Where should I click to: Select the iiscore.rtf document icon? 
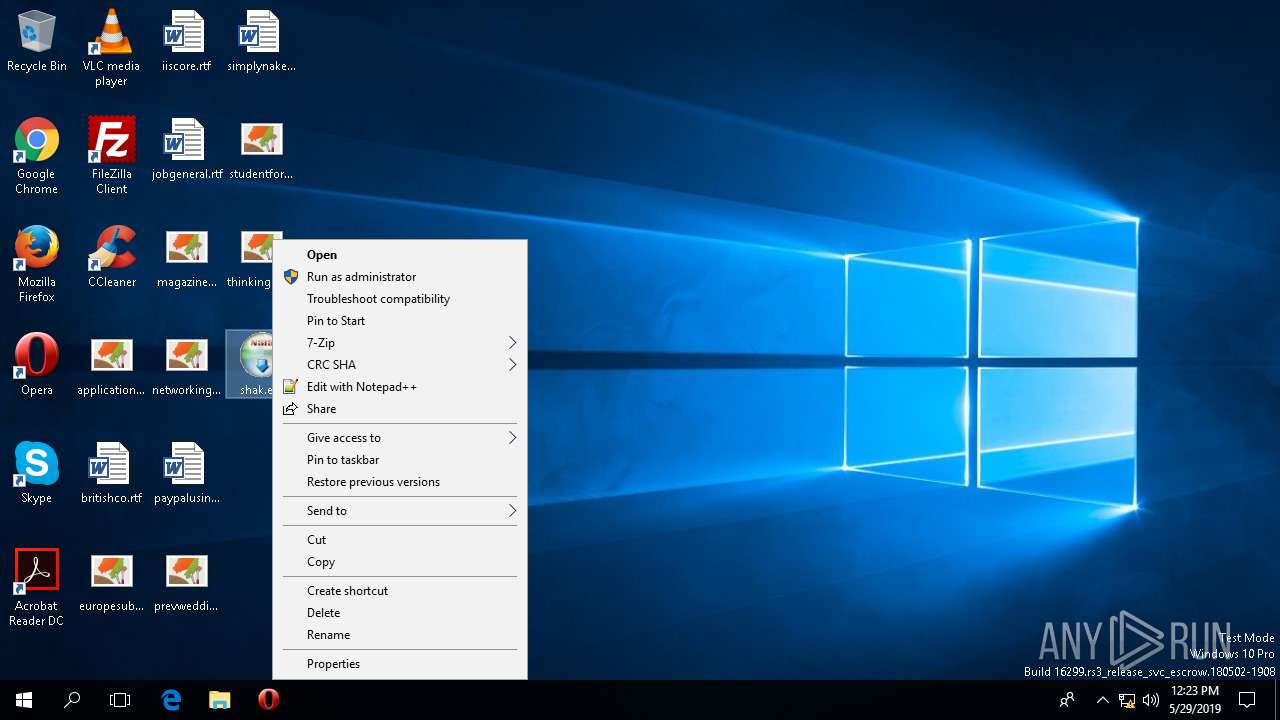(186, 41)
